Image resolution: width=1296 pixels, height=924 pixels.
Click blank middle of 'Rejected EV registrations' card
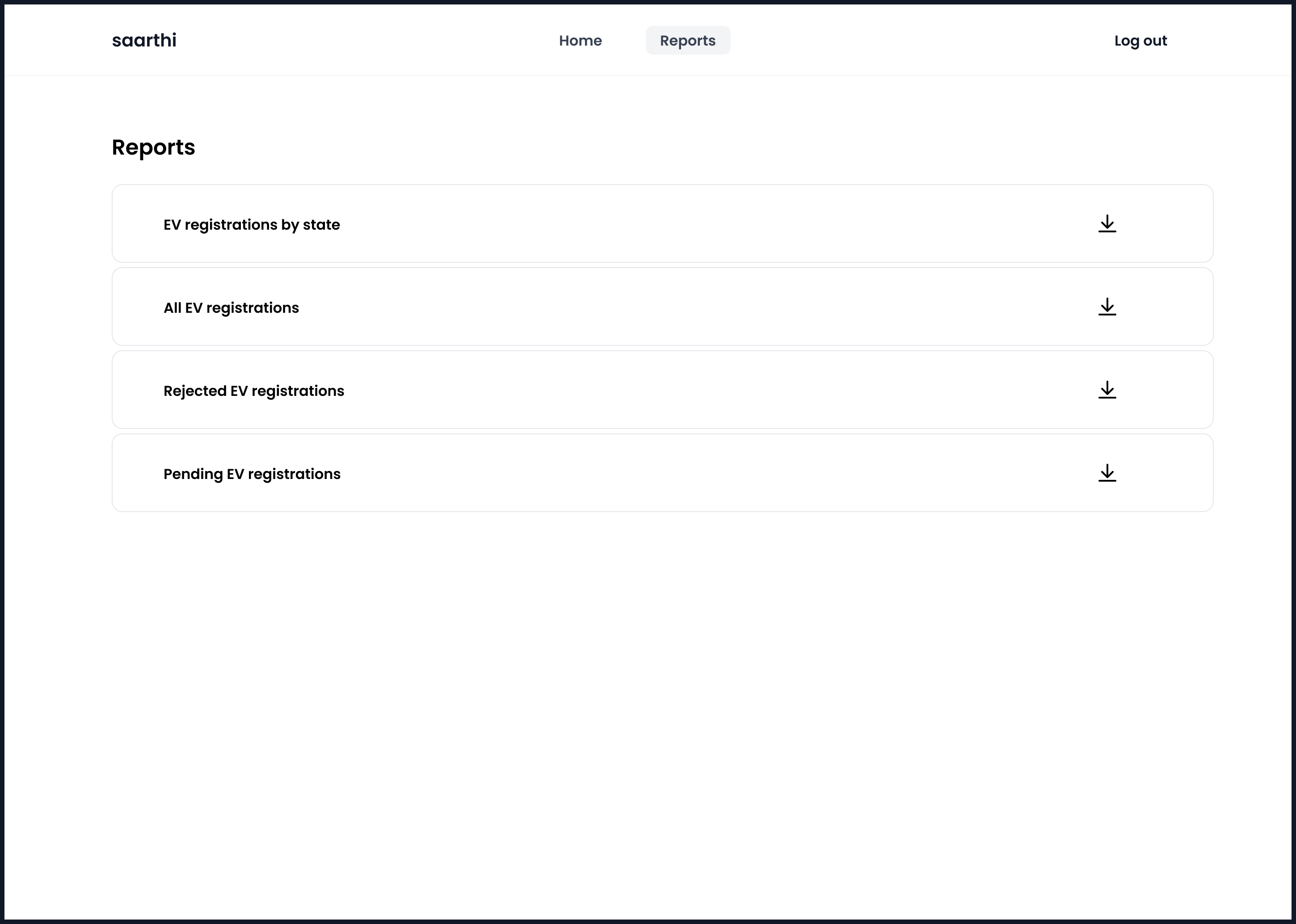(683, 390)
